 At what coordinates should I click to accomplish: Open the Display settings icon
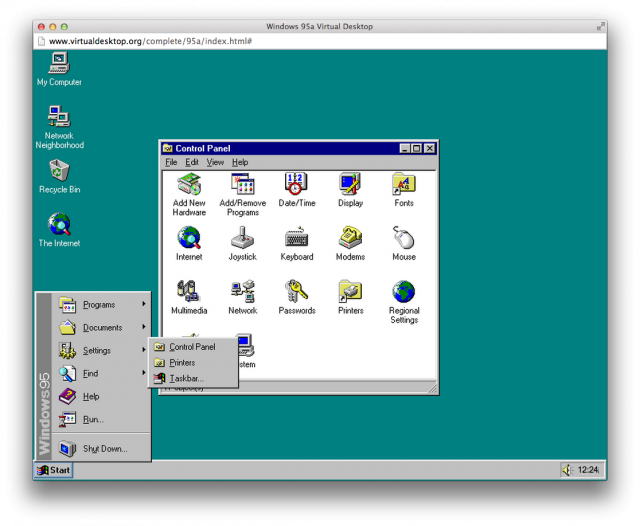click(x=350, y=185)
